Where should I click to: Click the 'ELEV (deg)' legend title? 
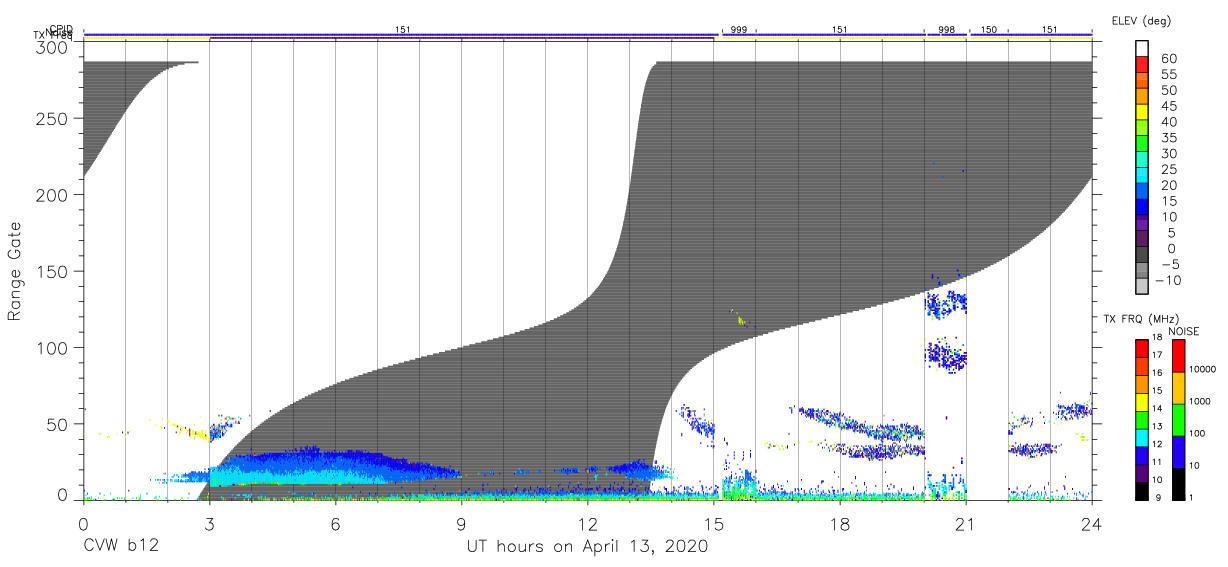coord(1141,20)
